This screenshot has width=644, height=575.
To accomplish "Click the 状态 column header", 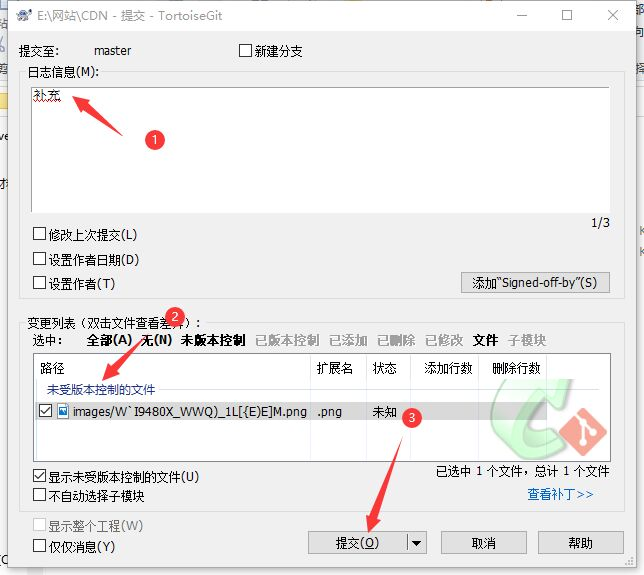I will tap(388, 368).
